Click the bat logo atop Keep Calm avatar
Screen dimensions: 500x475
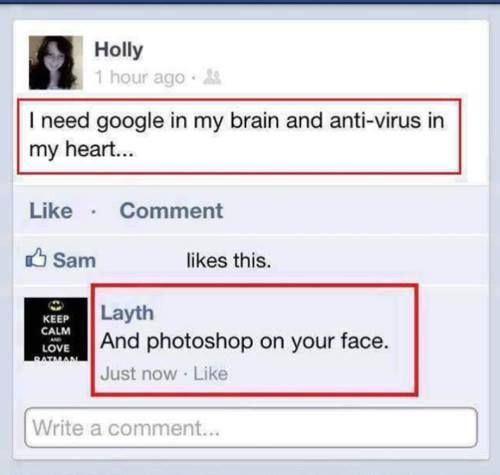click(56, 305)
